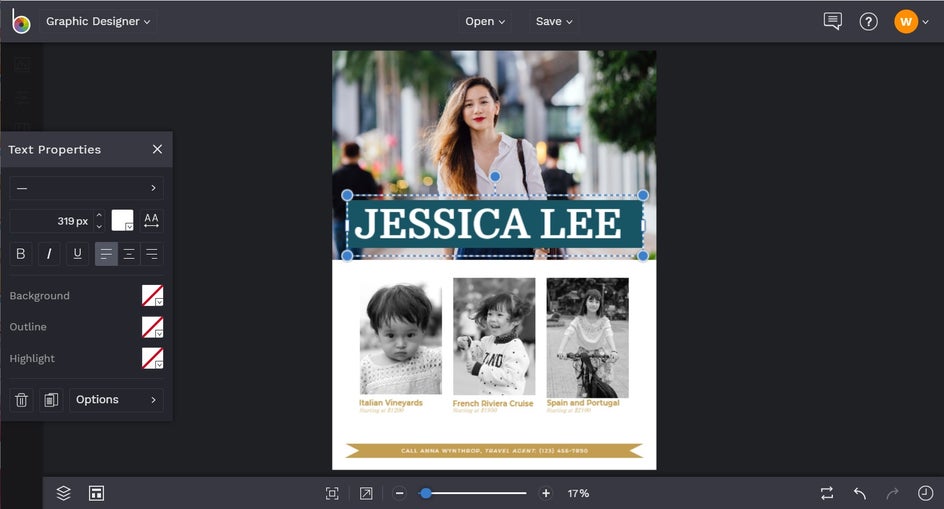Toggle bold formatting
Screen dimensions: 944x509
point(20,254)
